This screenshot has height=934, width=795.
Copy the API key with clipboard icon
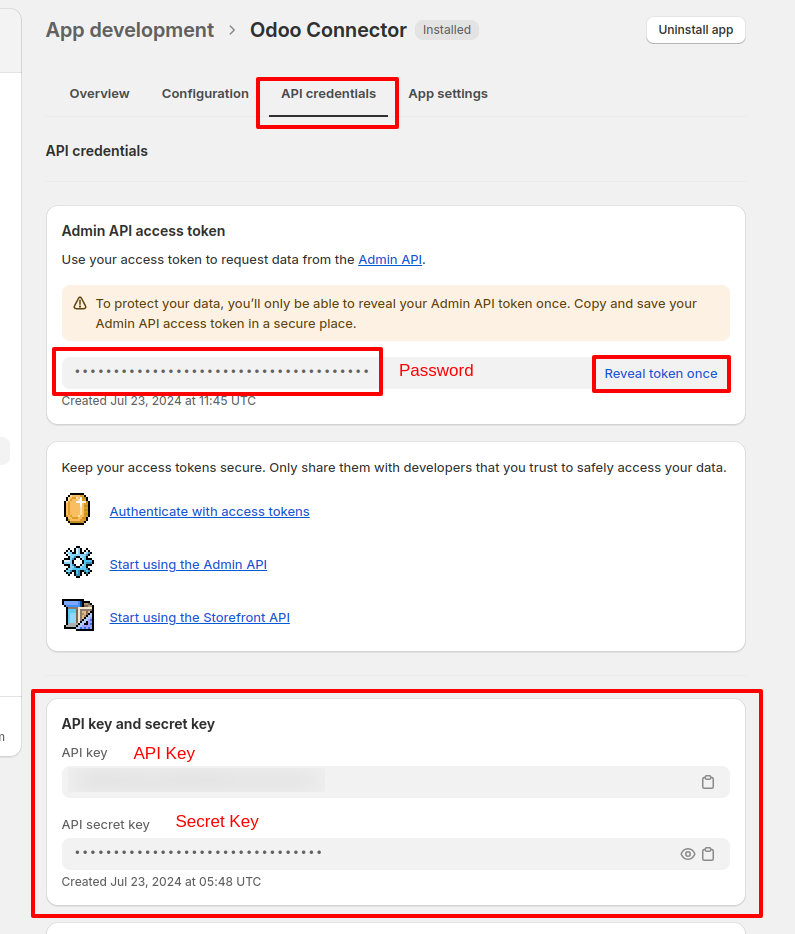(x=707, y=782)
